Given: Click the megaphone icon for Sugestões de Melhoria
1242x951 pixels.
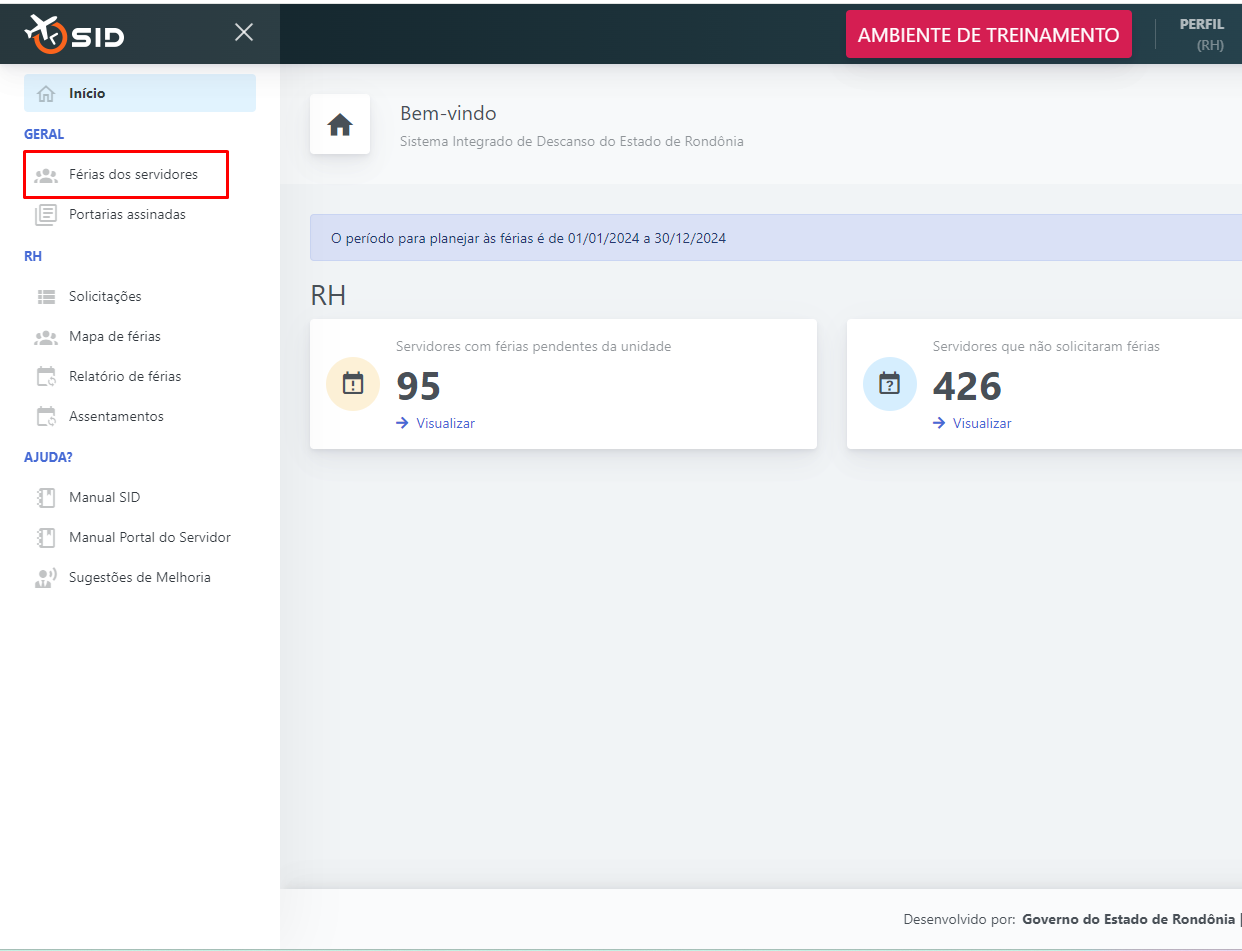Looking at the screenshot, I should pos(46,578).
